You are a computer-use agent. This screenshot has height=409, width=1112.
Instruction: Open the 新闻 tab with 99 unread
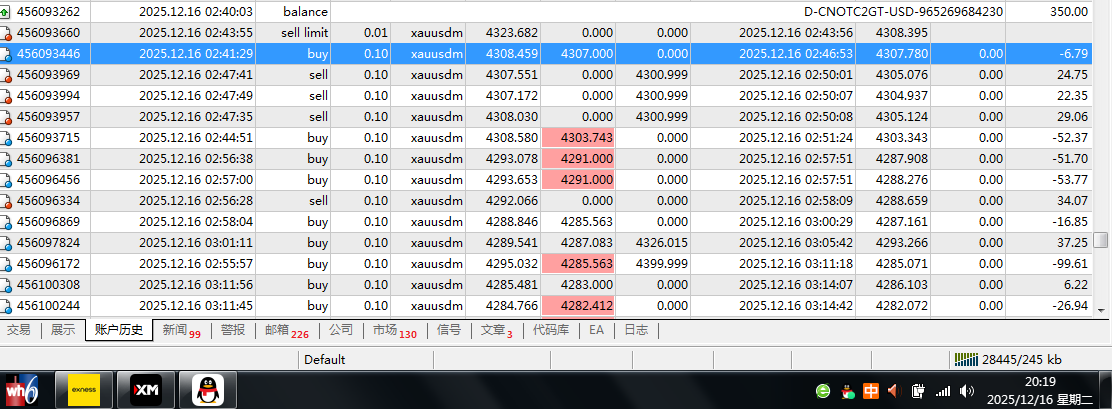click(181, 330)
